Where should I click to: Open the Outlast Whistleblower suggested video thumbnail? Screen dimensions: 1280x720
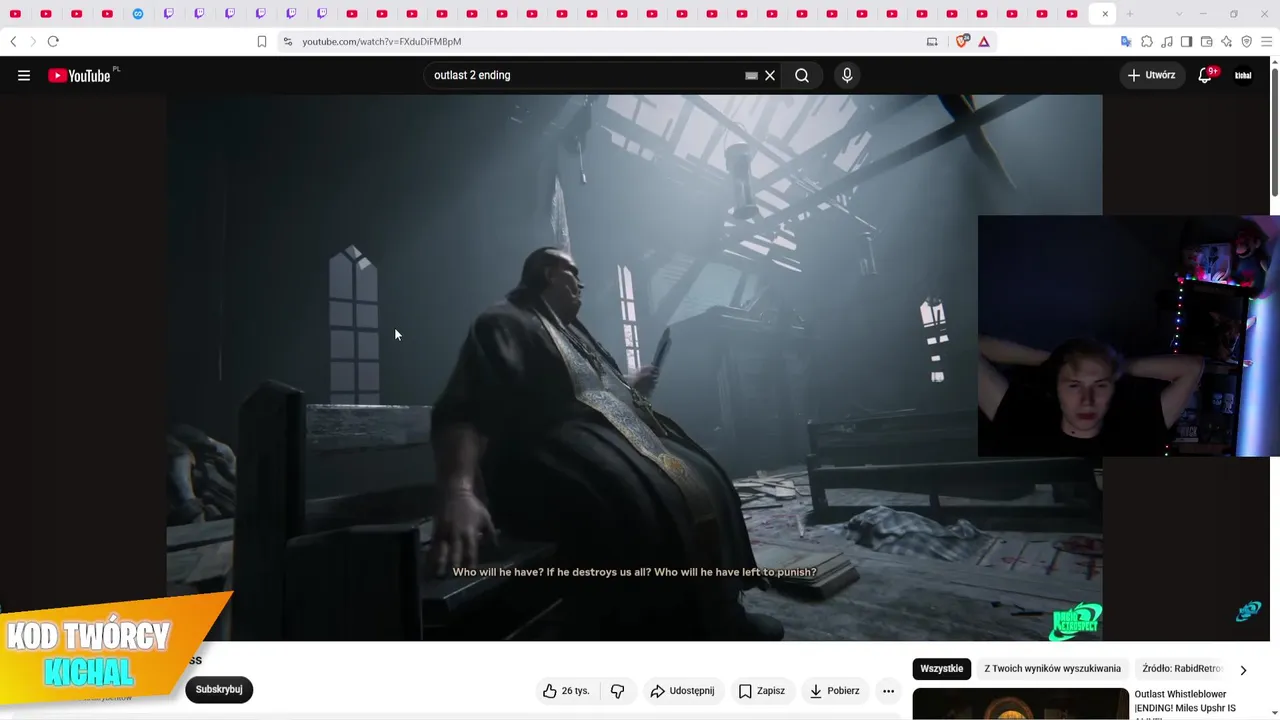click(x=1020, y=704)
